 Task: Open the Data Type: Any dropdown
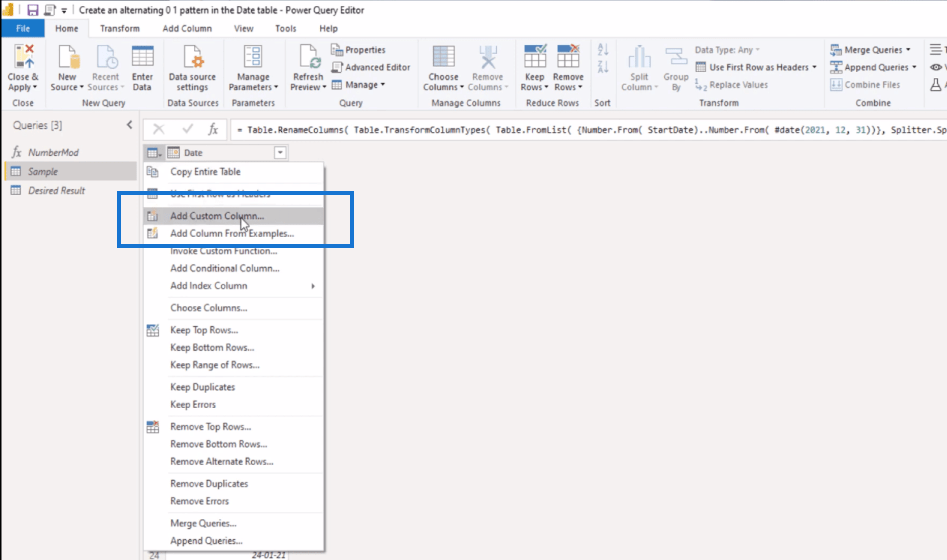tap(727, 50)
